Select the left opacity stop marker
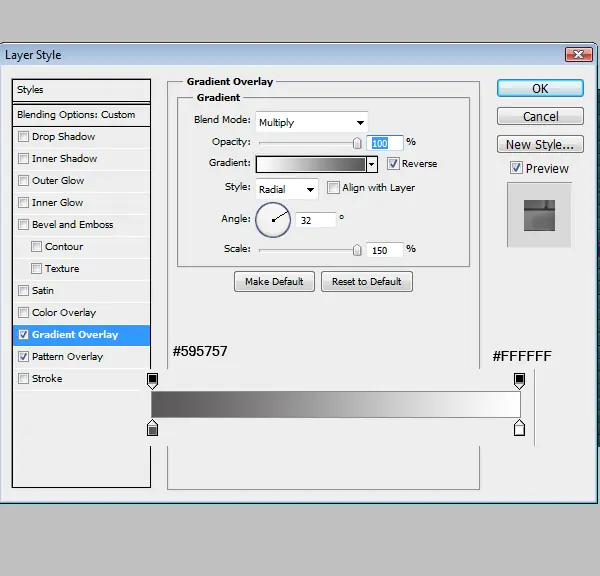This screenshot has width=600, height=576. click(152, 381)
